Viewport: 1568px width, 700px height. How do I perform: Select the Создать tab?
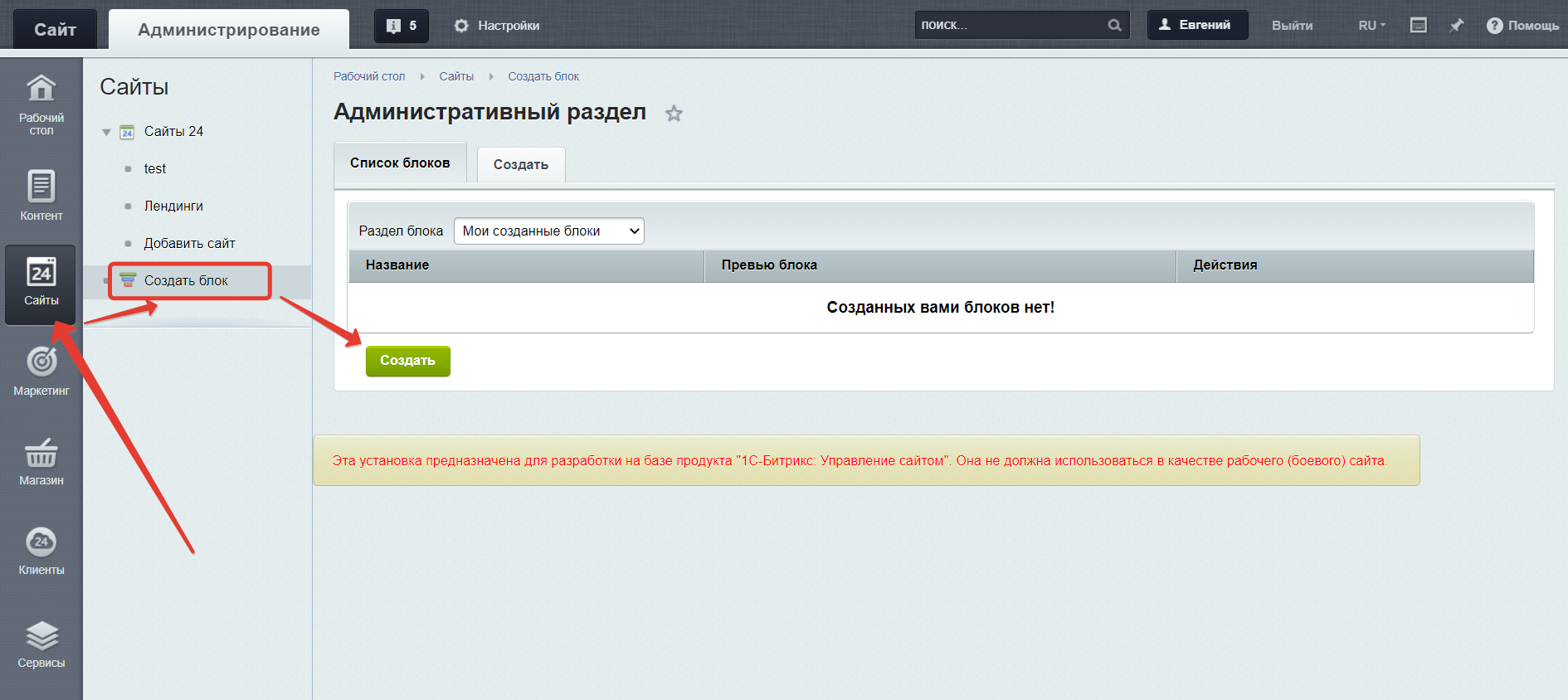[x=521, y=164]
